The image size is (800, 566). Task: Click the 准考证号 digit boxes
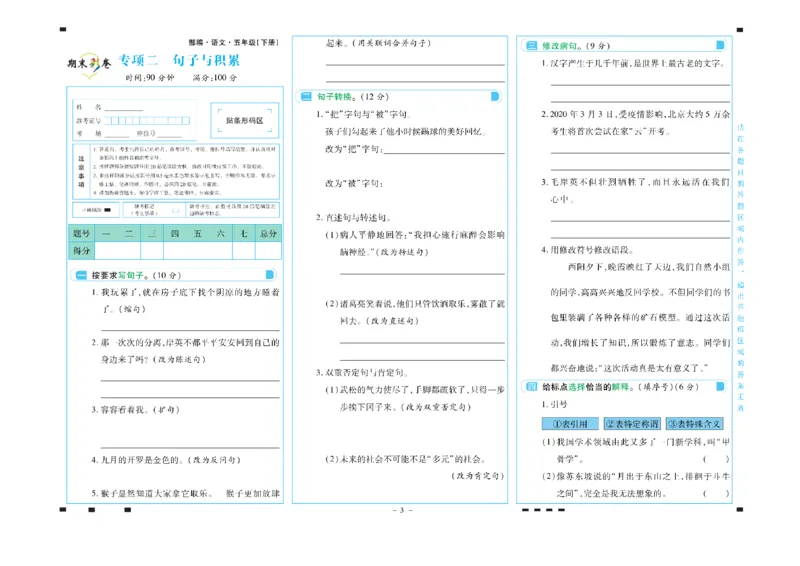tap(147, 121)
